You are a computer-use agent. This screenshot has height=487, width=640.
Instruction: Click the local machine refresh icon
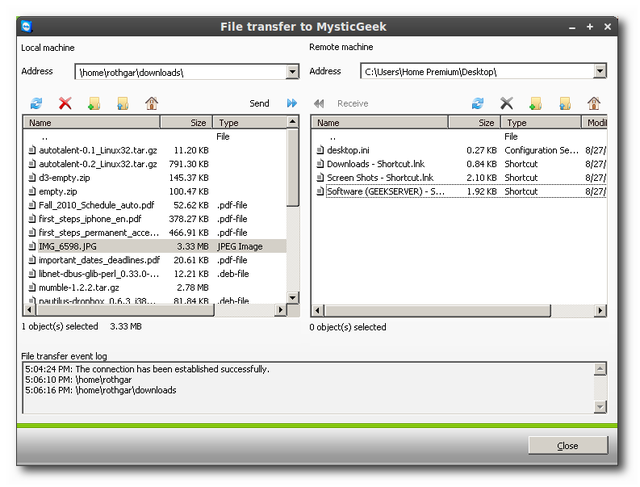[x=36, y=103]
